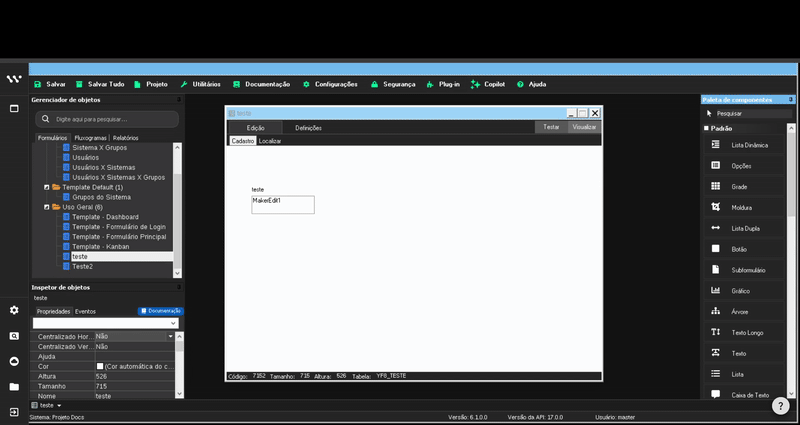Select the Gráfico chart component
The image size is (800, 425).
click(x=740, y=291)
